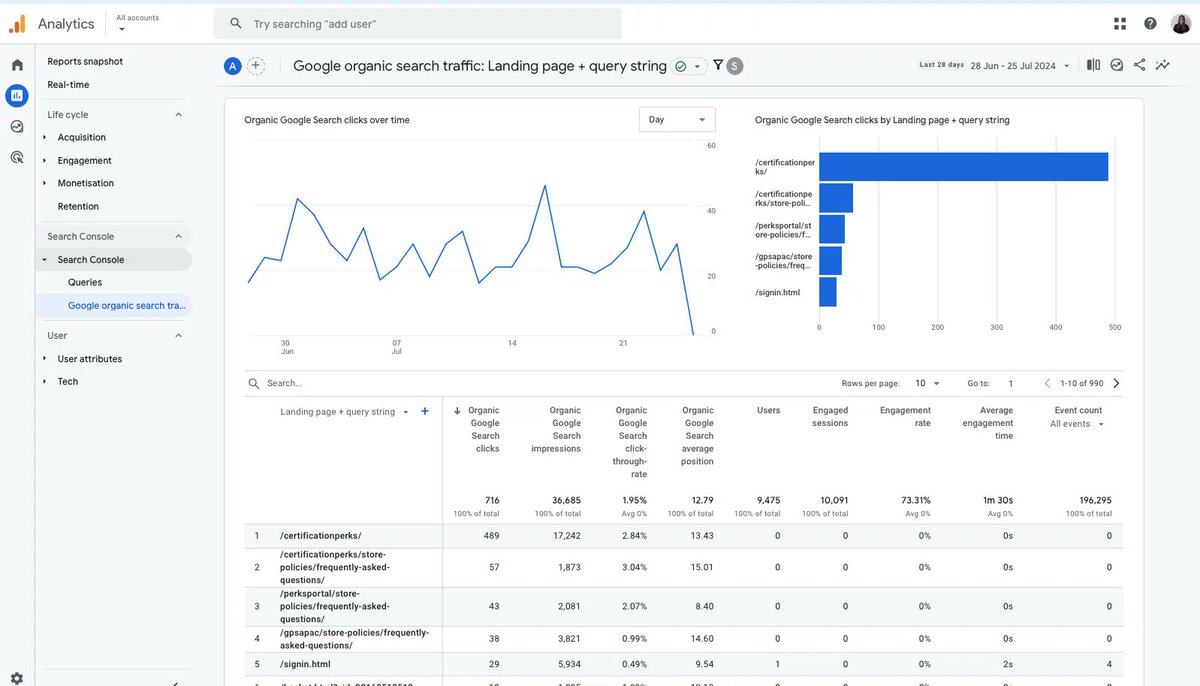Screen dimensions: 1200x686
Task: Collapse the Life cycle section
Action: click(x=179, y=115)
